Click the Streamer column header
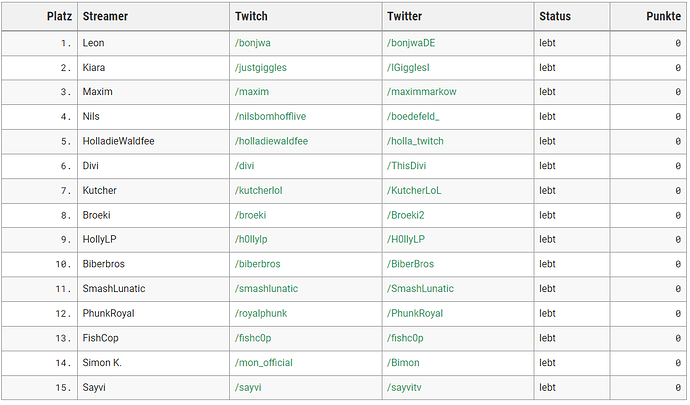Screen dimensions: 690x405 coord(105,17)
